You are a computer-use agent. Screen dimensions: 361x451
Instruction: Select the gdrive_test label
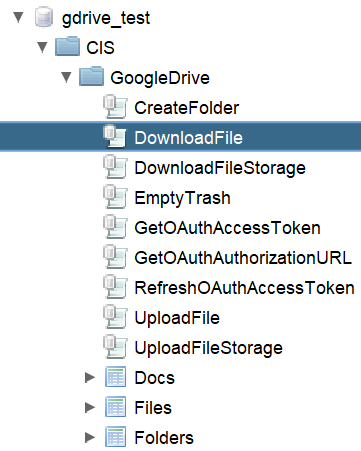point(106,18)
